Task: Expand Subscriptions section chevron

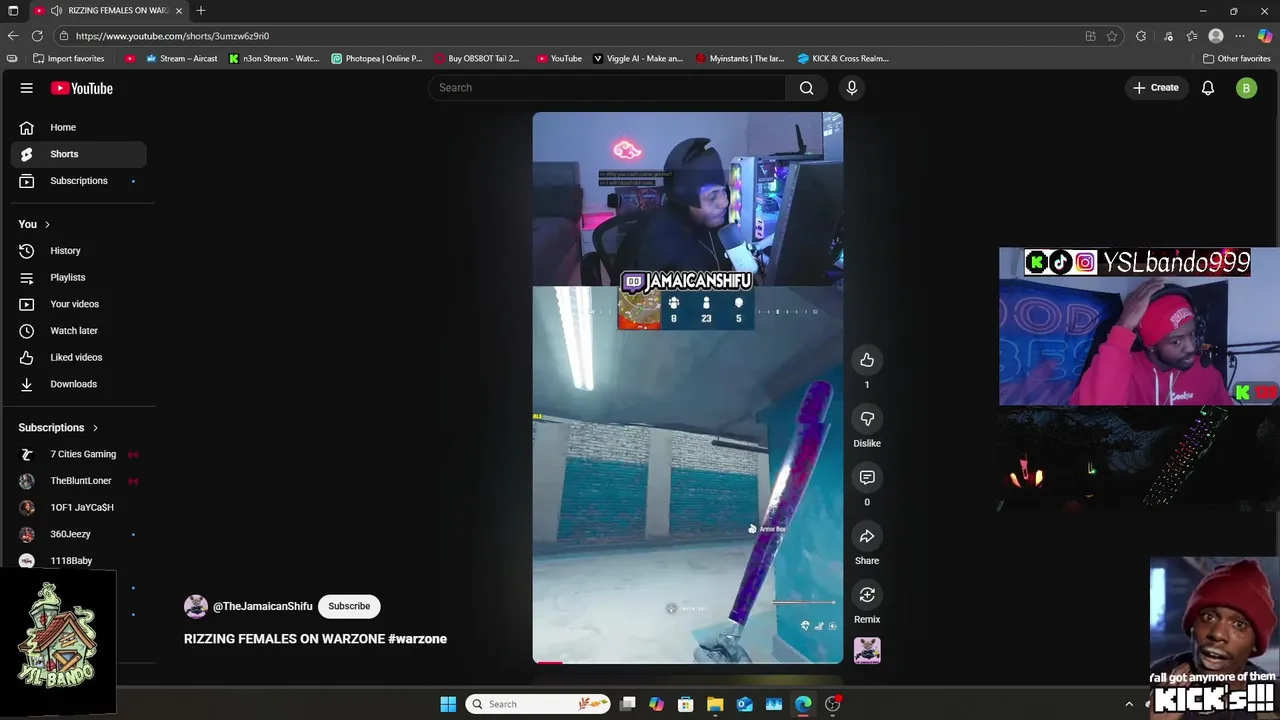Action: pyautogui.click(x=95, y=428)
